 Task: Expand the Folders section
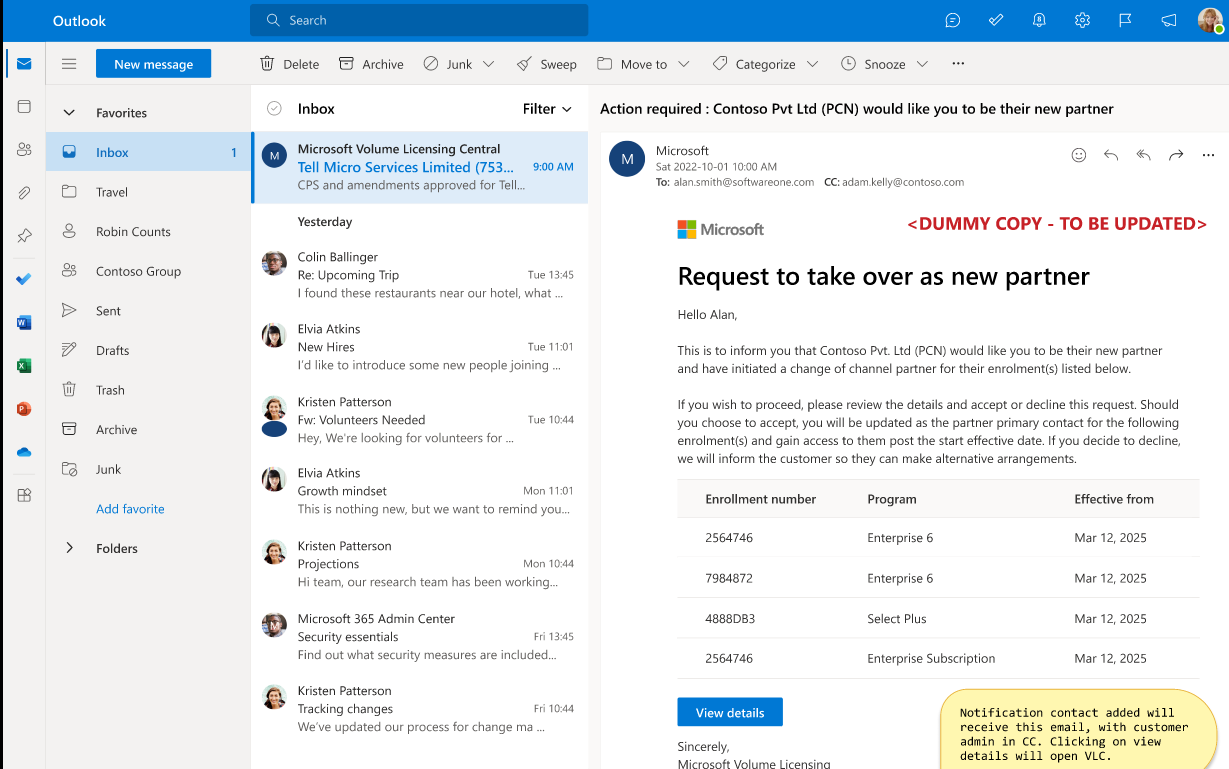(69, 548)
